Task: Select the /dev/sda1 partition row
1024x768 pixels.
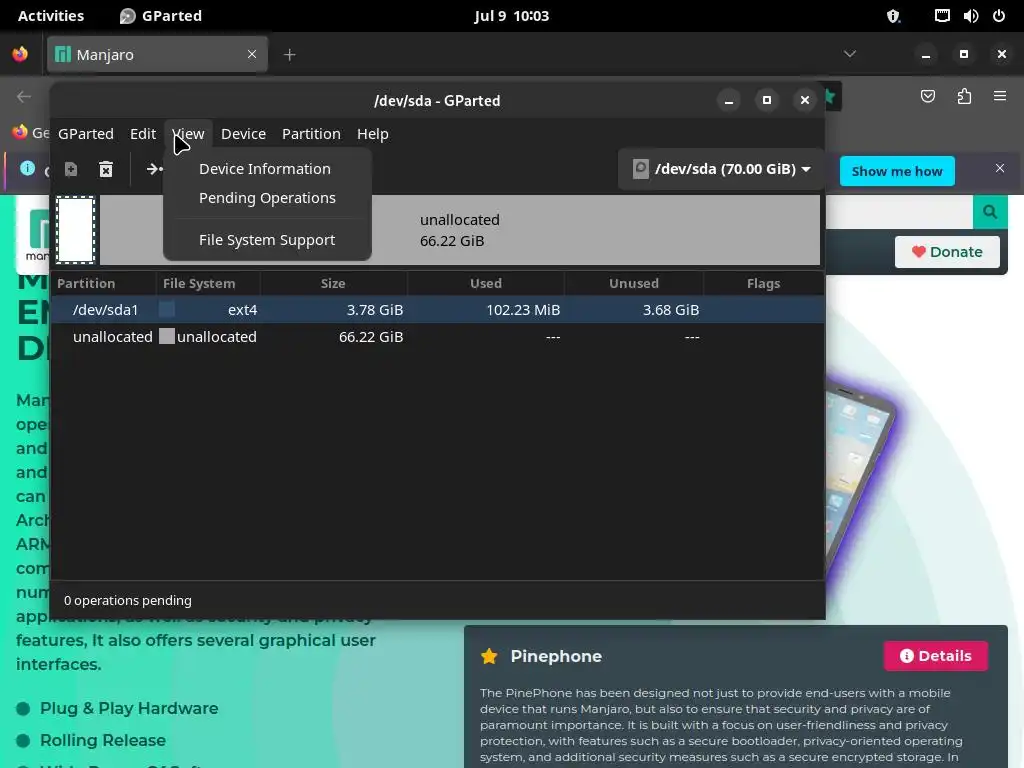Action: 438,310
